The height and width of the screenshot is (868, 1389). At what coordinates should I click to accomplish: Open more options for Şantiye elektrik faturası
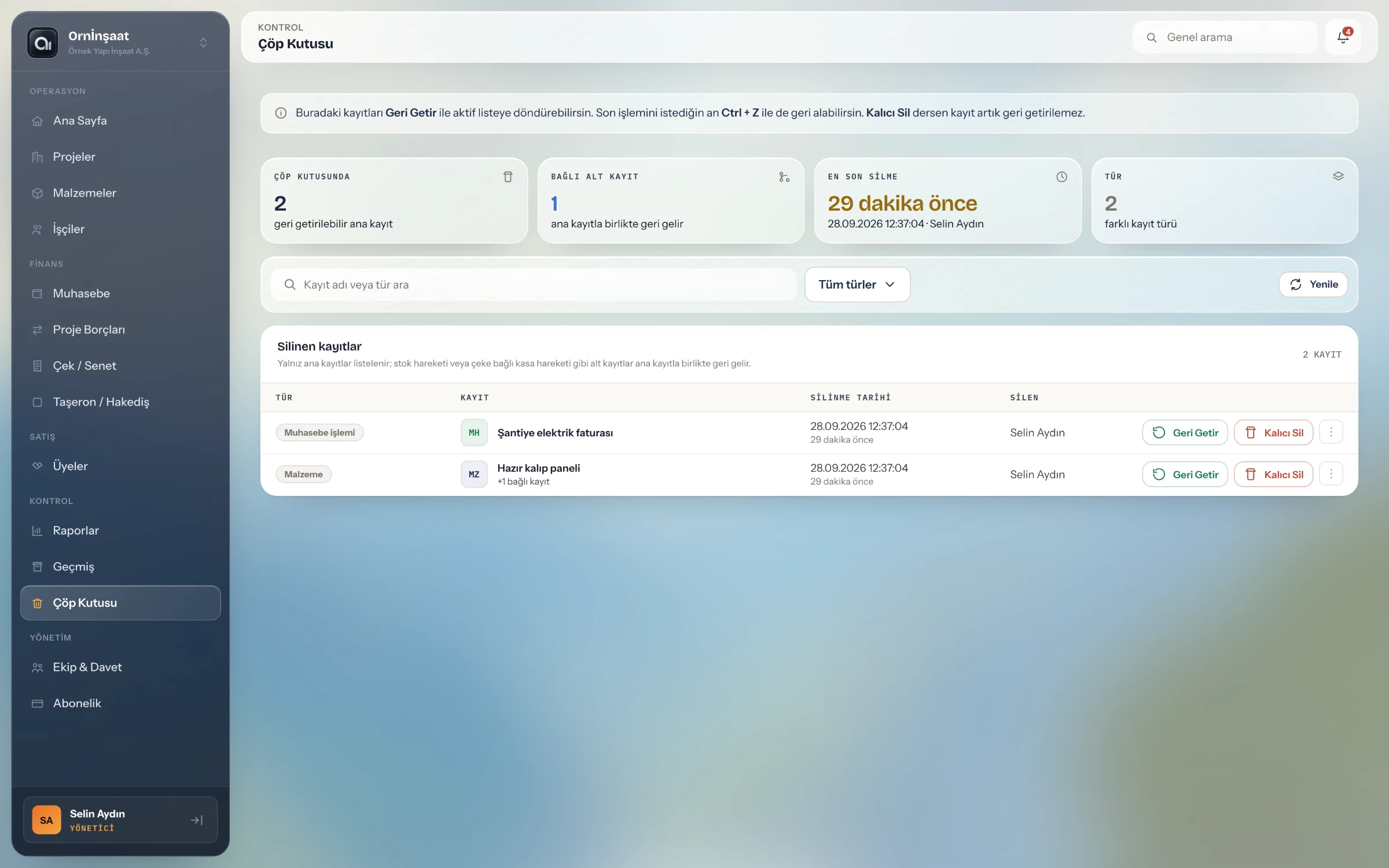(1331, 432)
